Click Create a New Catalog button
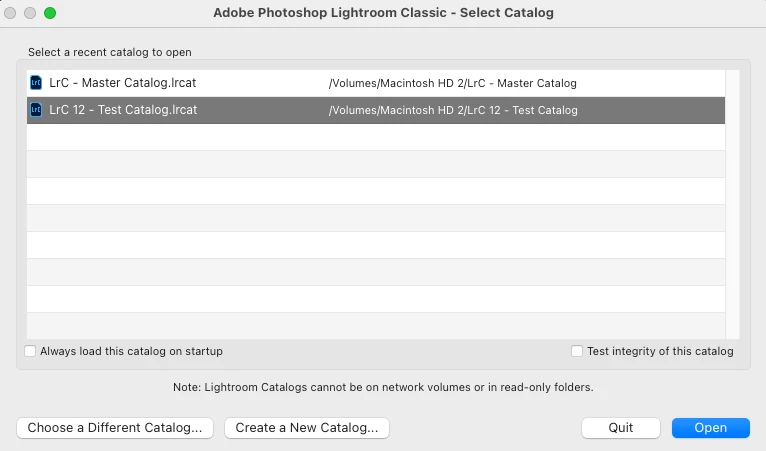The height and width of the screenshot is (451, 766). tap(306, 428)
